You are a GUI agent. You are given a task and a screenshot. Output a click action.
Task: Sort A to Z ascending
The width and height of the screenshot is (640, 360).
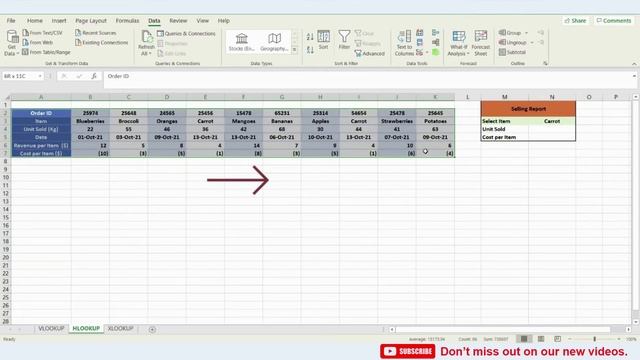click(310, 37)
